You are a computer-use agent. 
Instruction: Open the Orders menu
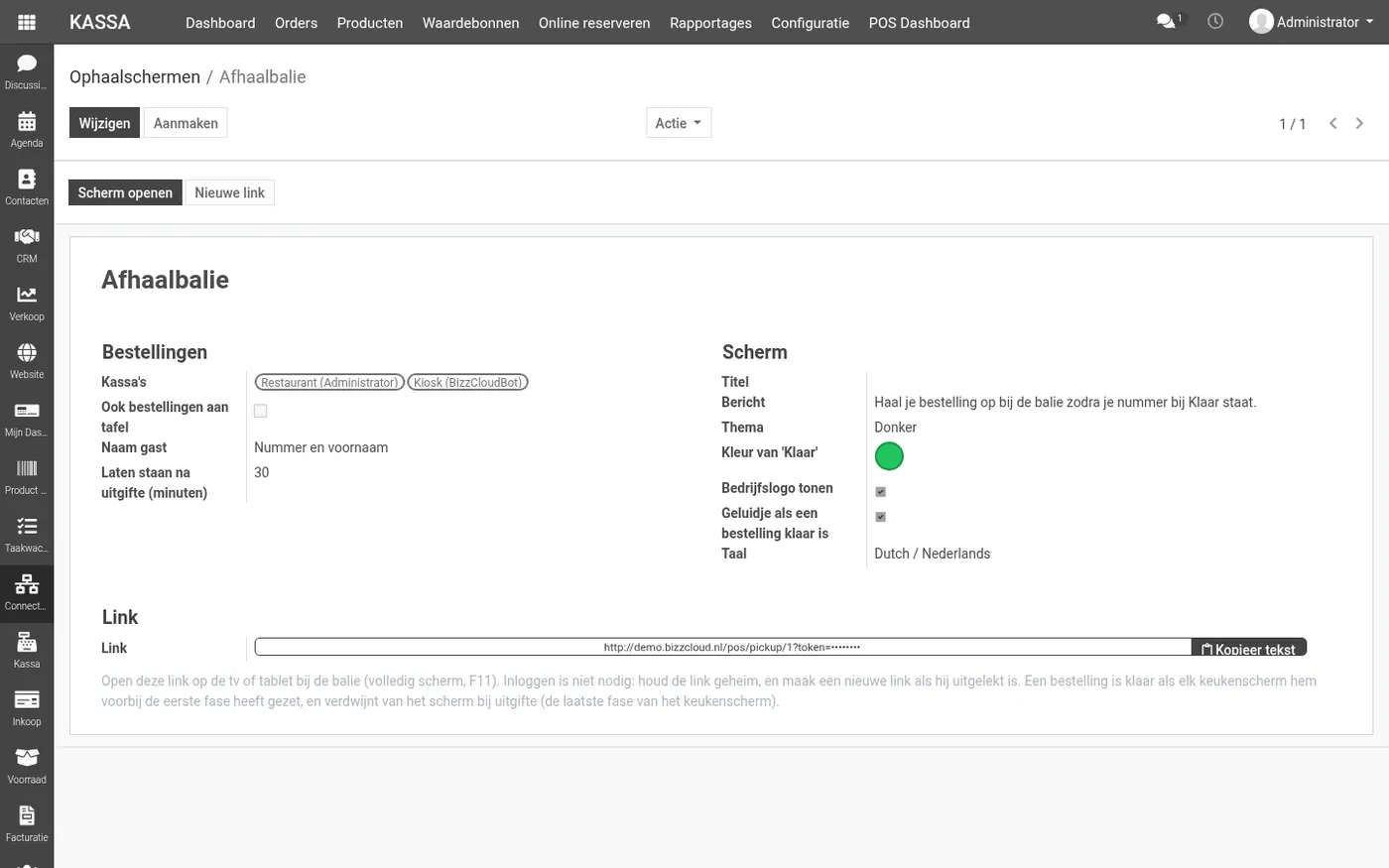[296, 22]
